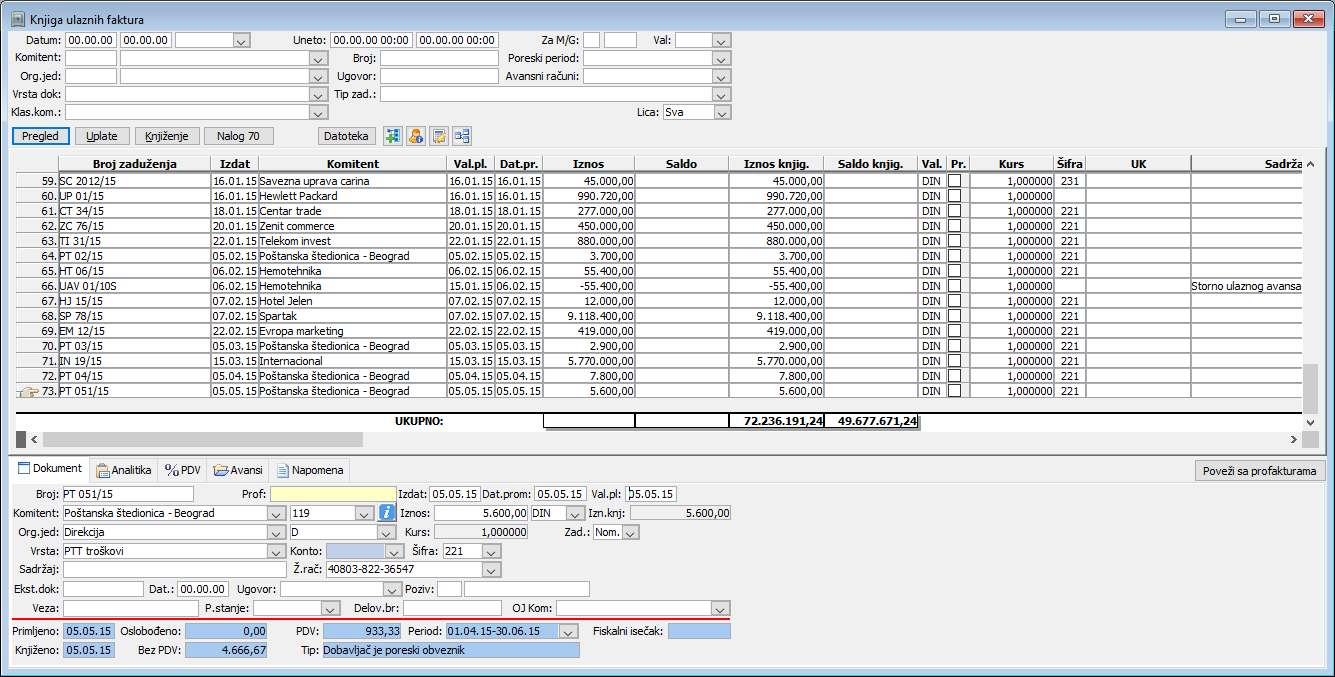Click the yellow Prof input field
This screenshot has width=1335, height=677.
point(333,494)
